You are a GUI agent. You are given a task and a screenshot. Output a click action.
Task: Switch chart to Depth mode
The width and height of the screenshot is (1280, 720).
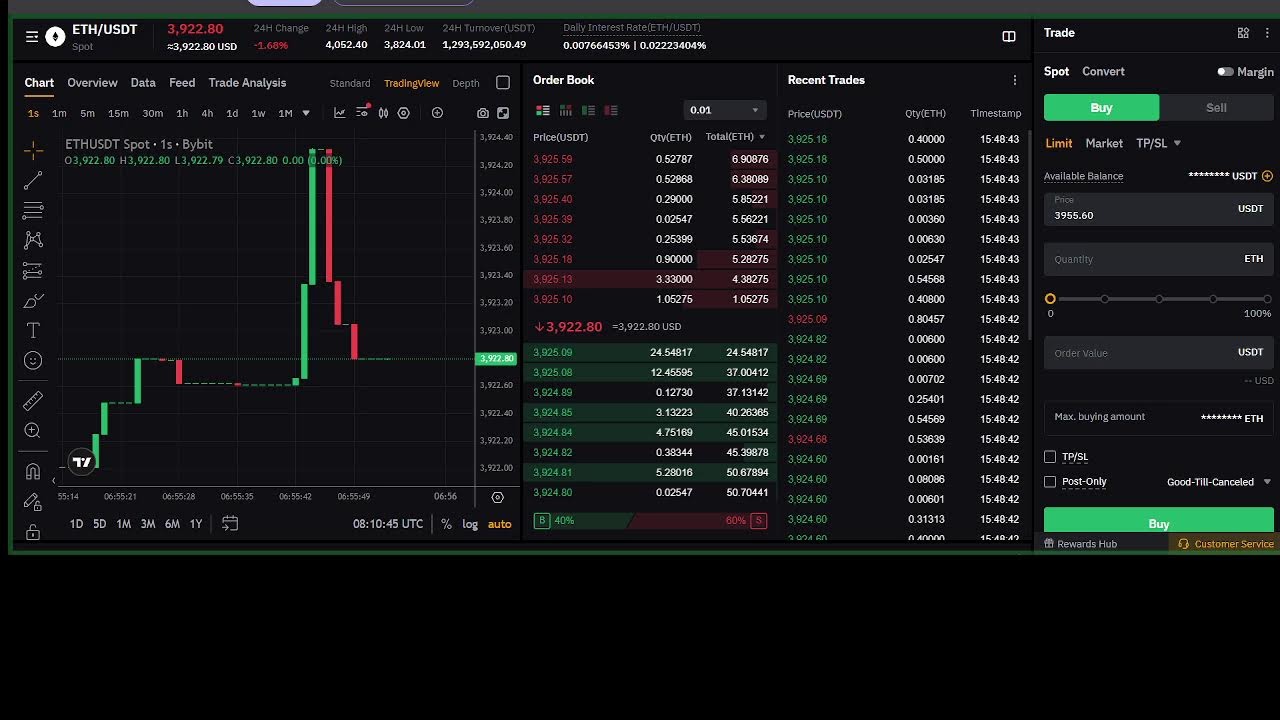(x=466, y=83)
